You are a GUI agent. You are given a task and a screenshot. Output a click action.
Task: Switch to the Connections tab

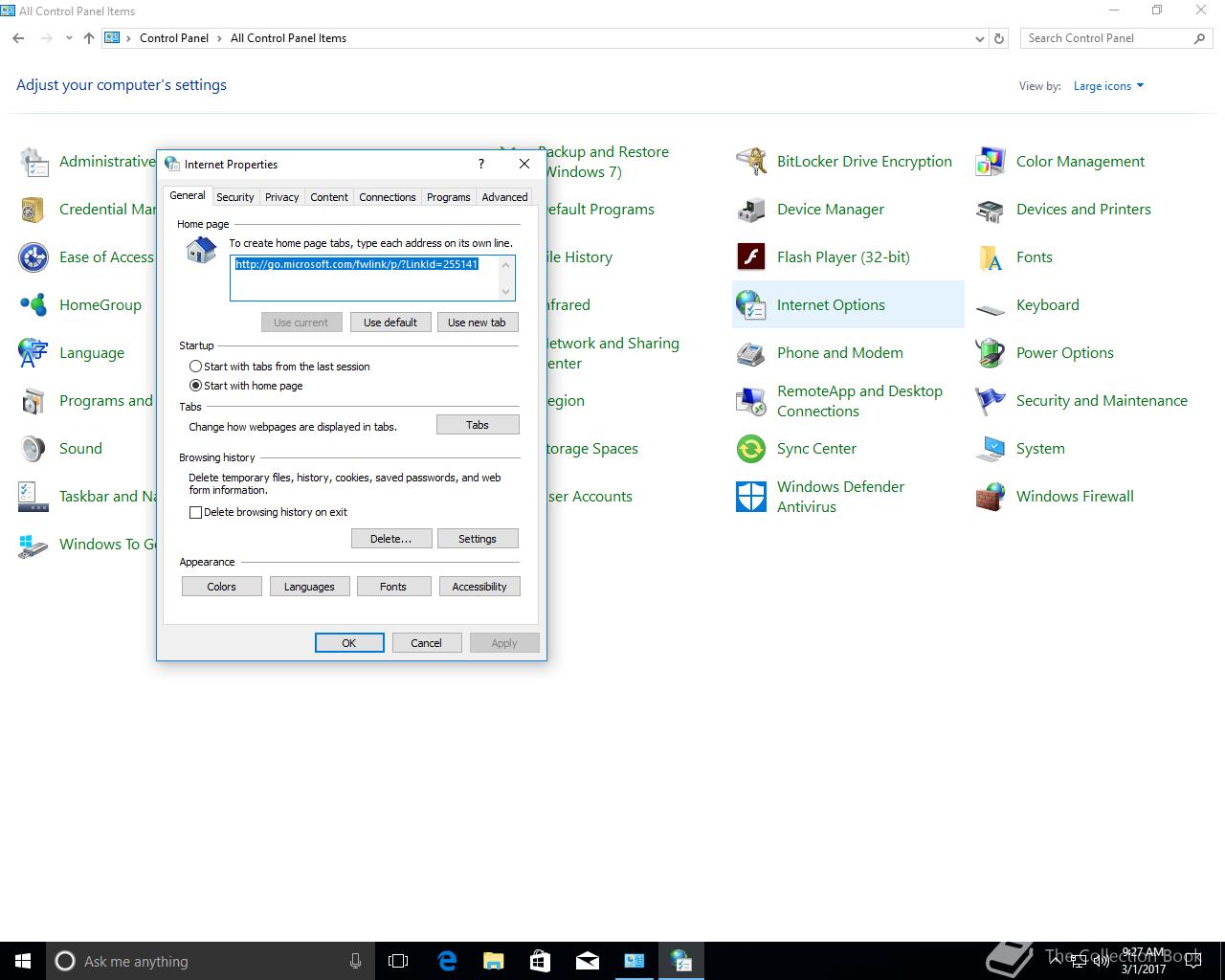(x=387, y=197)
